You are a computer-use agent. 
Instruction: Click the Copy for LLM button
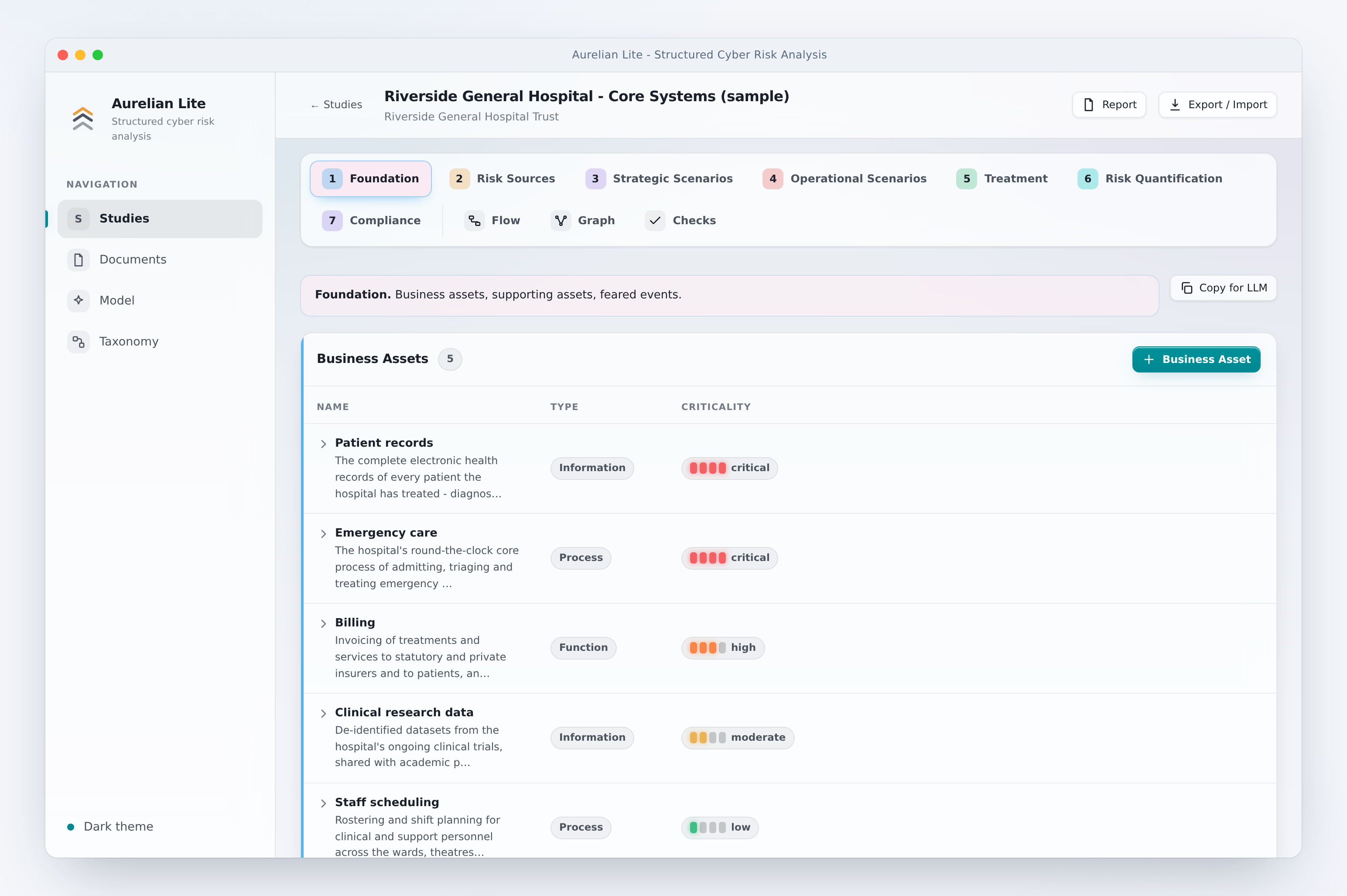(x=1223, y=288)
